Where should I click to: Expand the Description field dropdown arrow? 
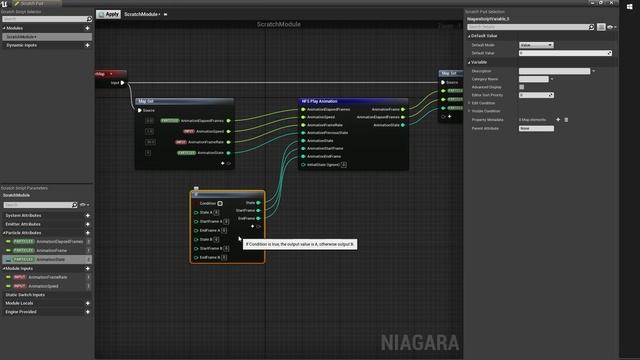click(593, 71)
